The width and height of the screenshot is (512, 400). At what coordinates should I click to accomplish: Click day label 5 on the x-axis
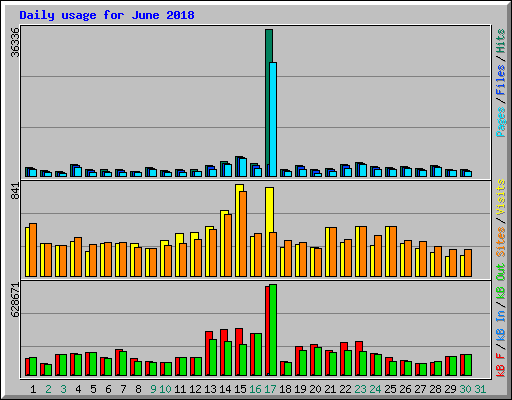click(x=93, y=389)
